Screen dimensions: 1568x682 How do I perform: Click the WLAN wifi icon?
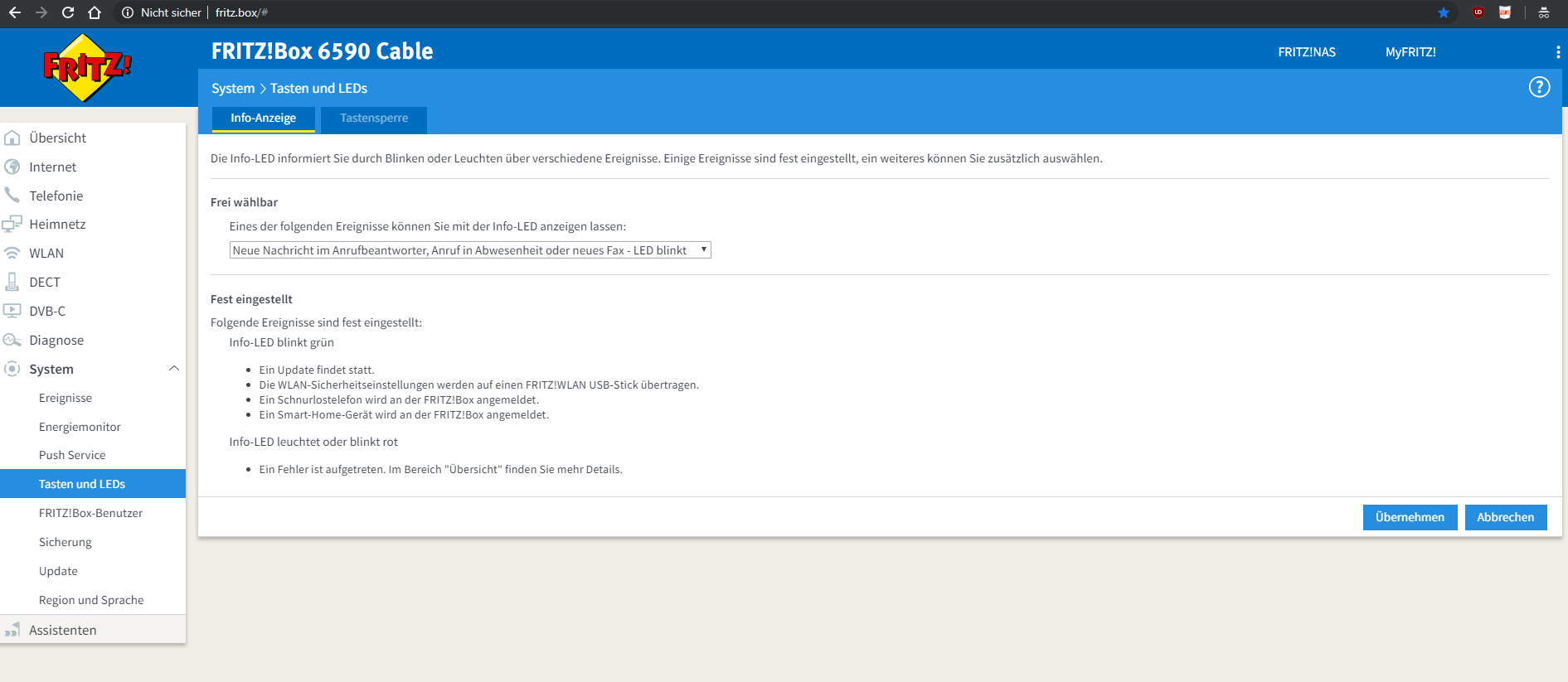[12, 253]
